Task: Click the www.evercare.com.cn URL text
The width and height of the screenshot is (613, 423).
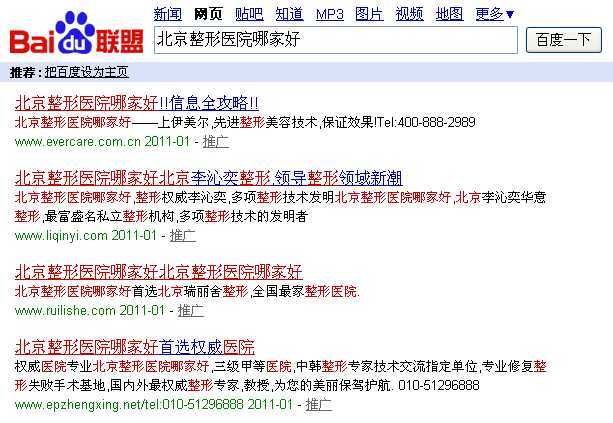Action: (x=77, y=142)
